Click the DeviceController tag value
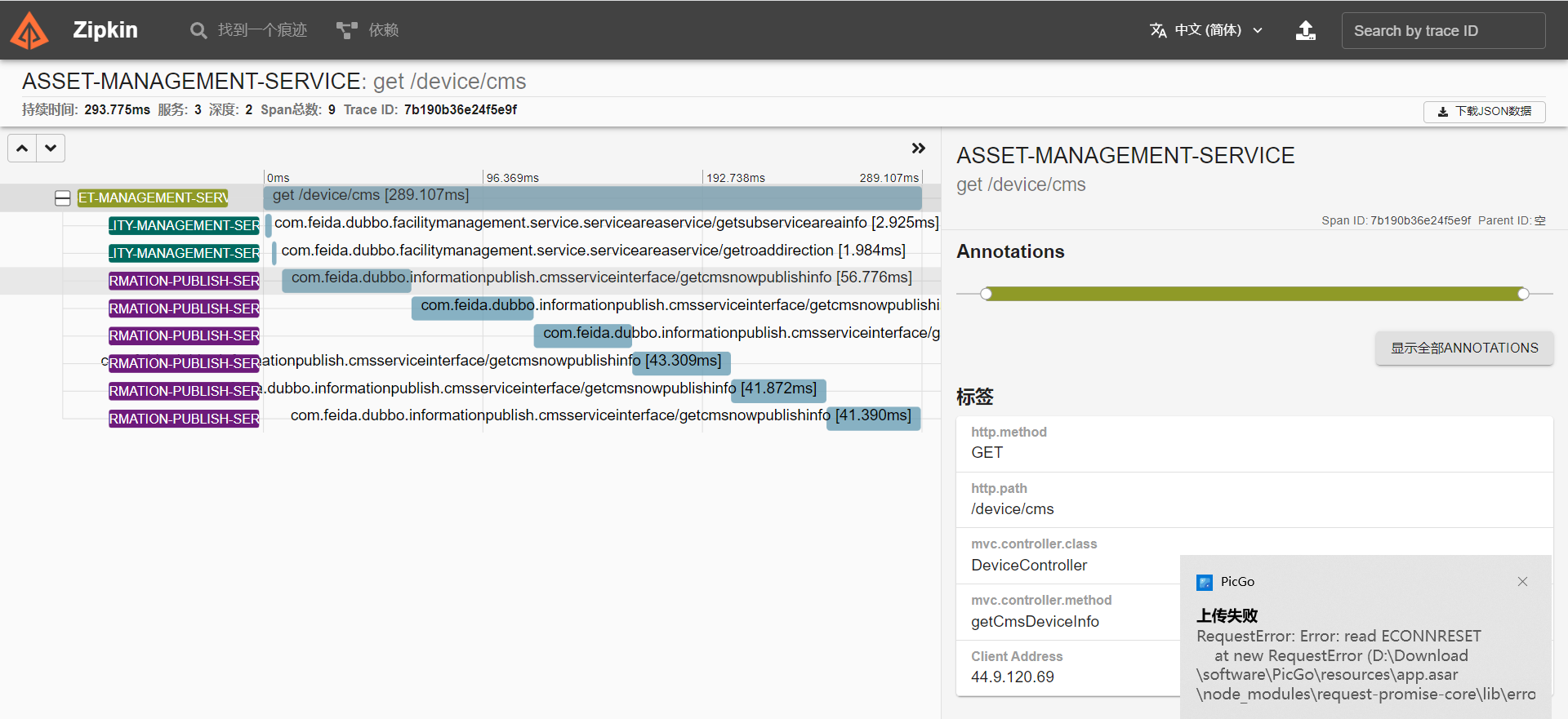Screen dimensions: 1568x719 (1029, 566)
